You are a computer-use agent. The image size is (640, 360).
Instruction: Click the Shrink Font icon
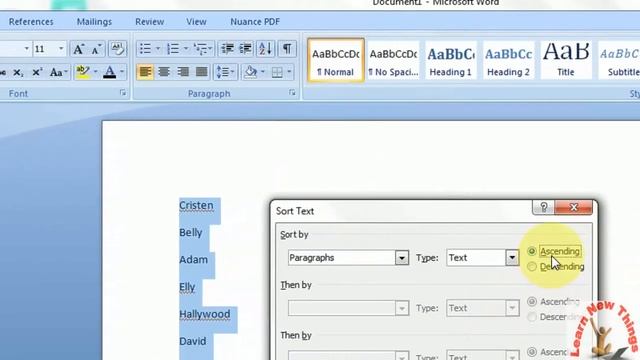(96, 49)
